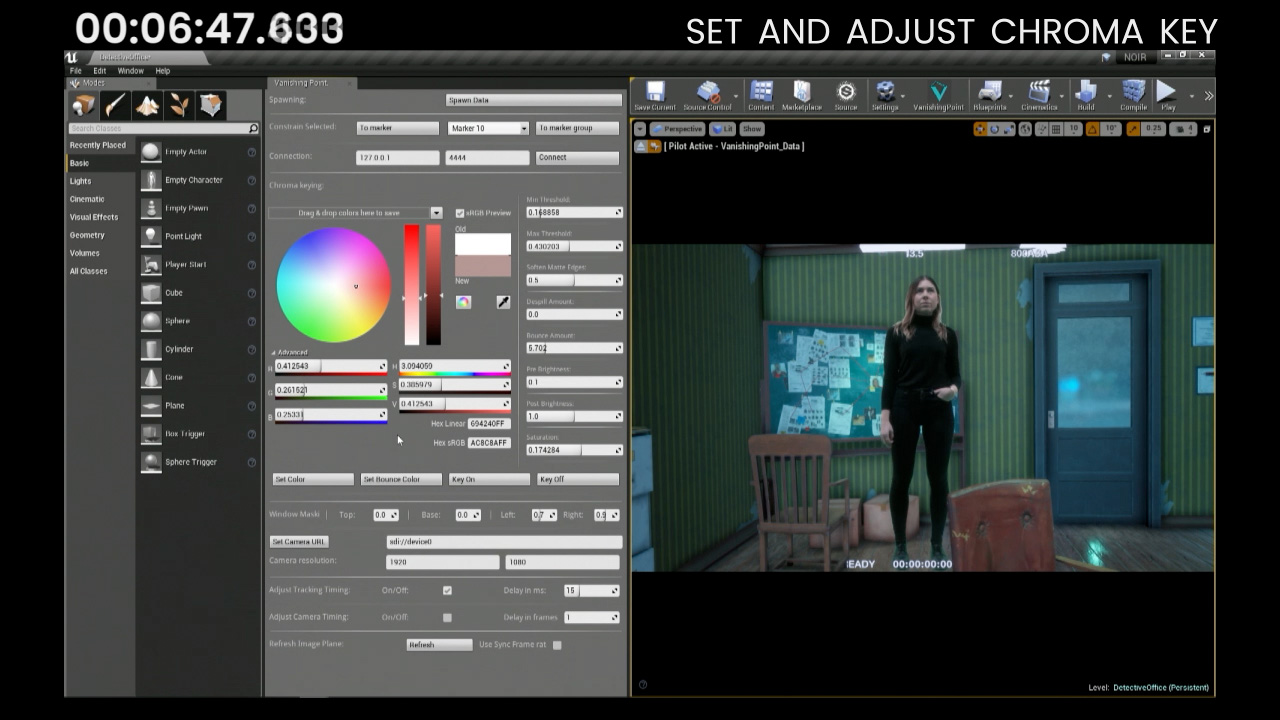Select the Lights category tab
Viewport: 1280px width, 720px height.
tap(81, 181)
